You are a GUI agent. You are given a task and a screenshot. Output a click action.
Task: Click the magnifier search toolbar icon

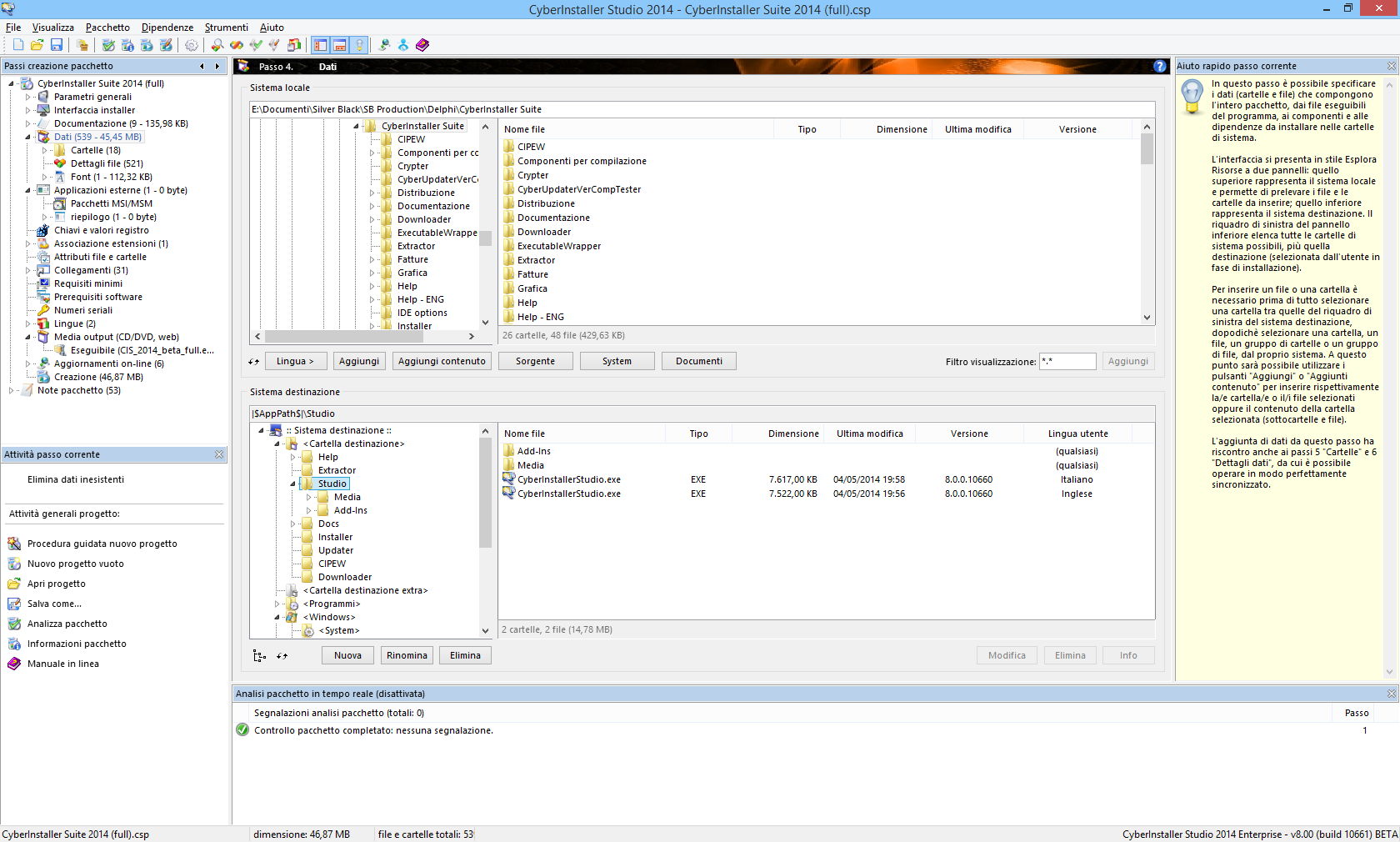(x=217, y=45)
